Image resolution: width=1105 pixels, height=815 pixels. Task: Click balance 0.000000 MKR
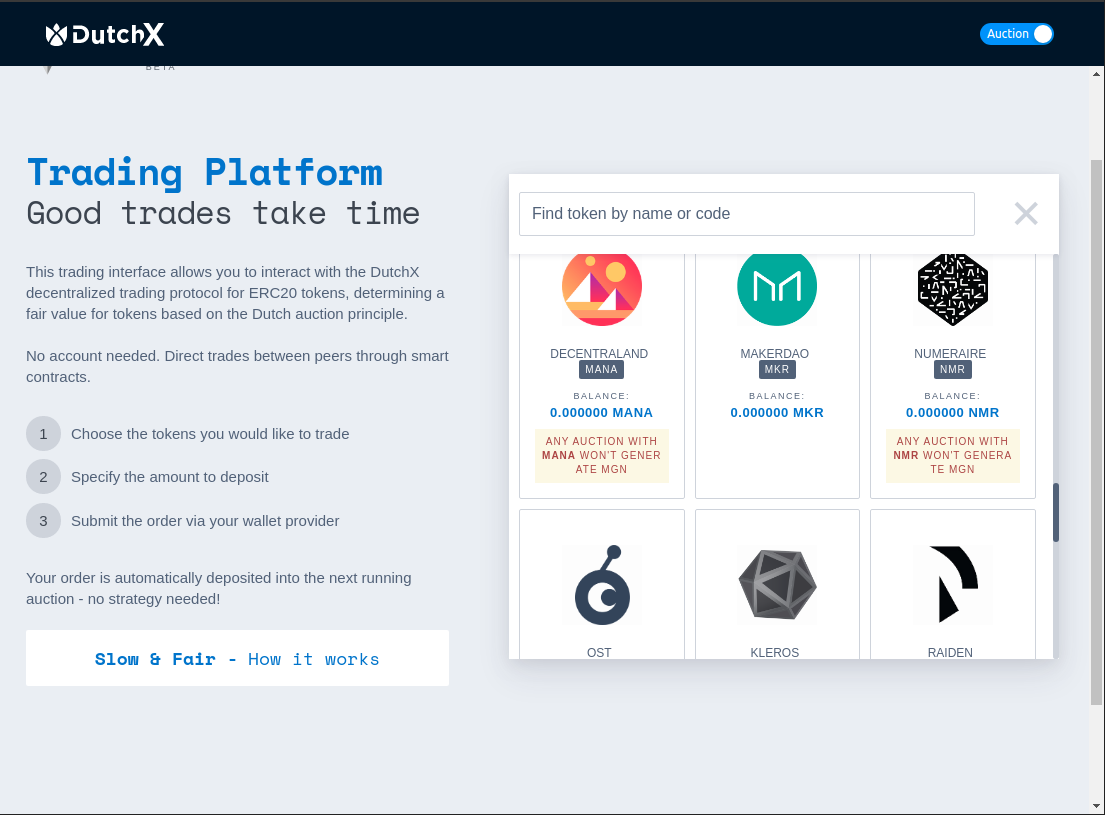(x=777, y=412)
